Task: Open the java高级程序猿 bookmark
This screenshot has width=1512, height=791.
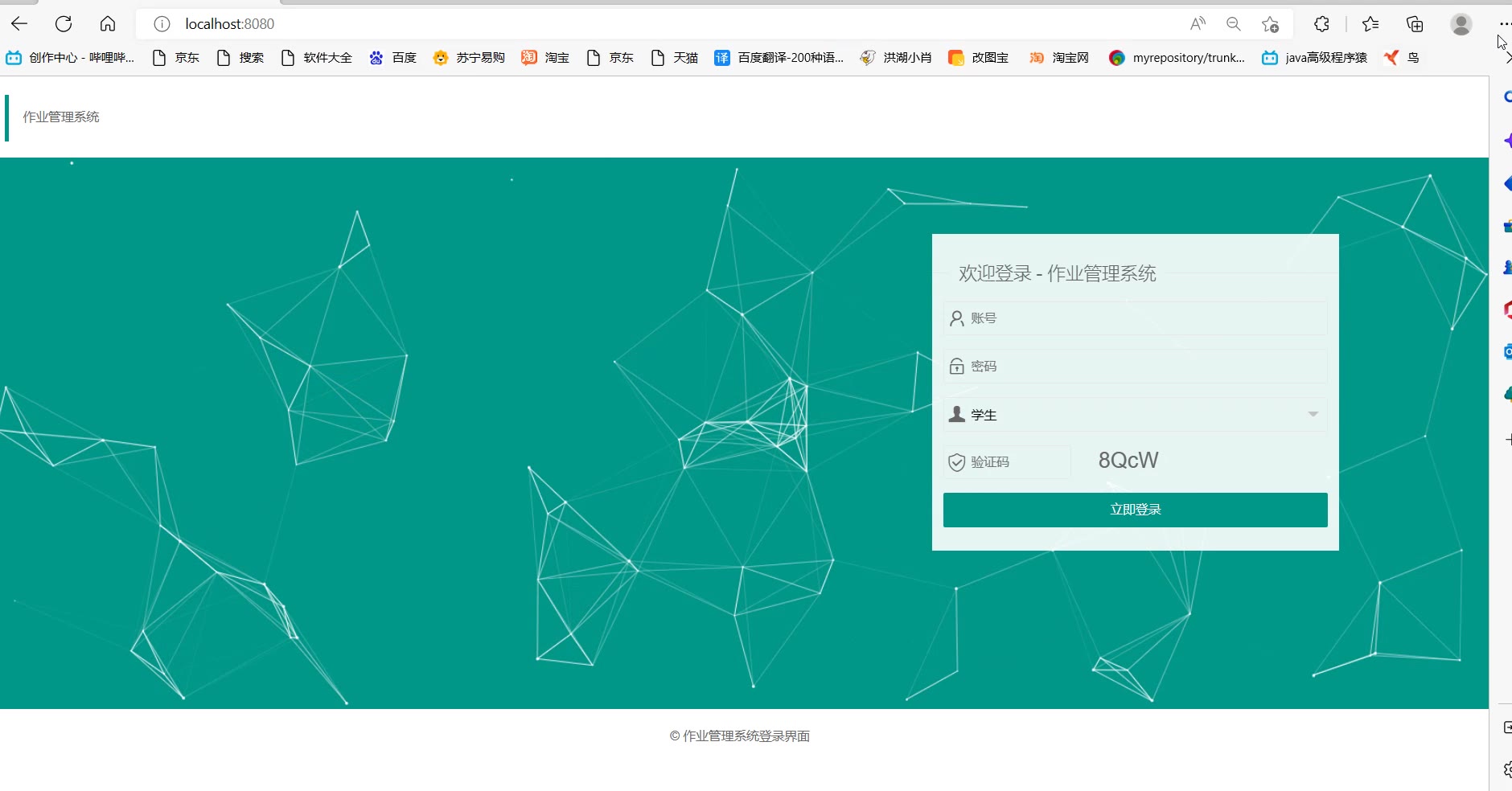Action: click(1315, 58)
